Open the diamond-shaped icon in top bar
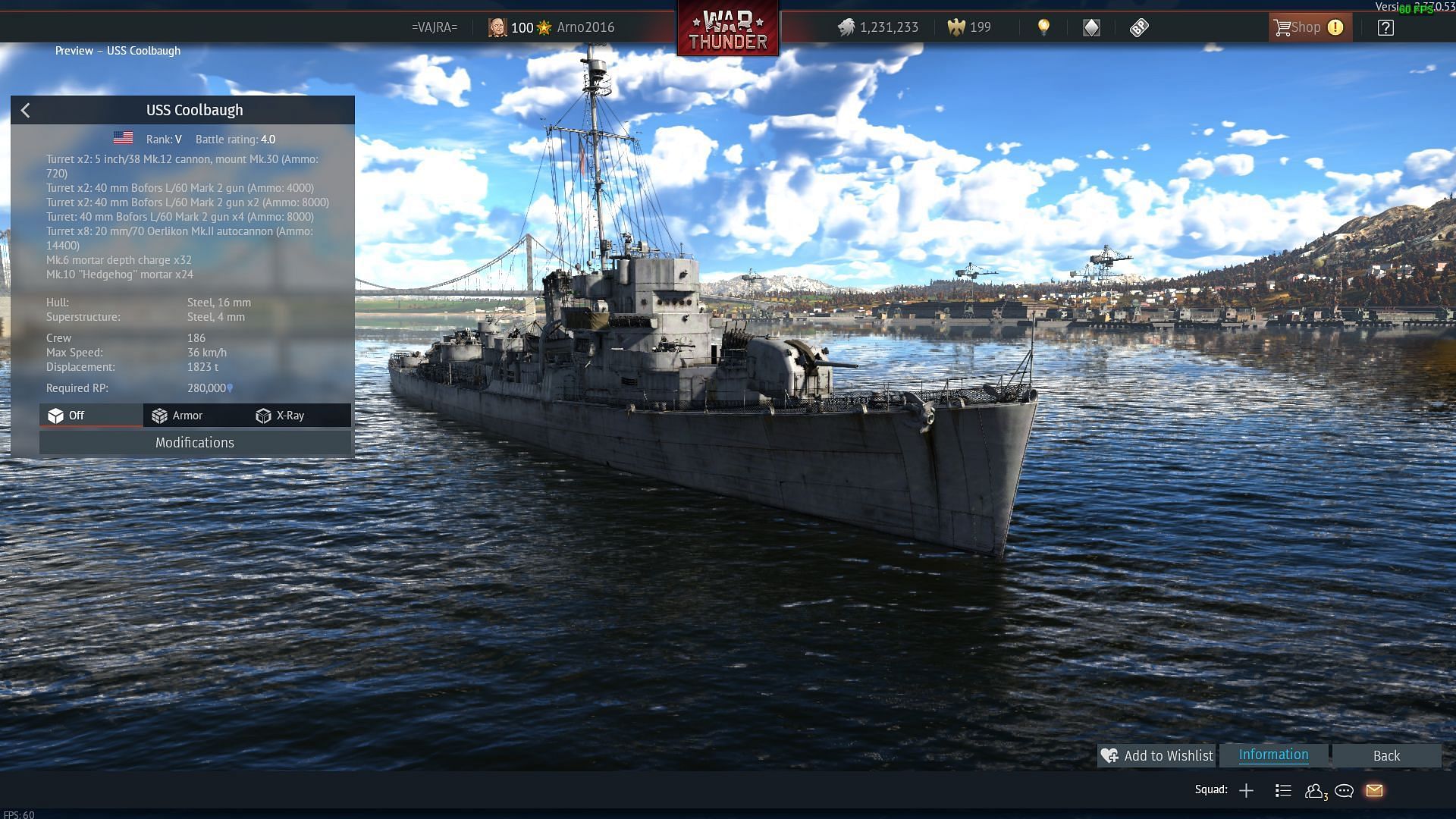This screenshot has height=819, width=1456. point(1091,28)
